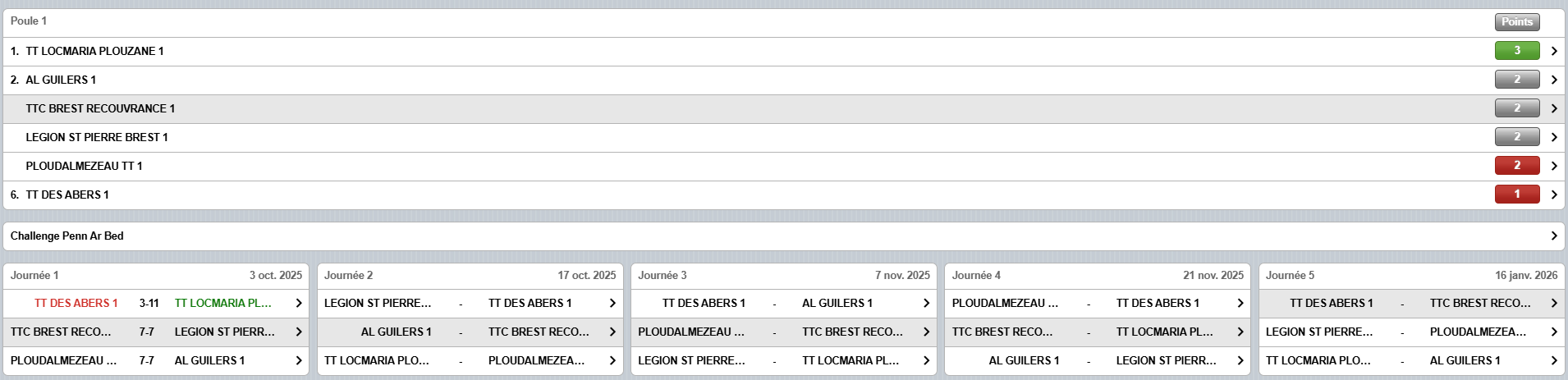The width and height of the screenshot is (1568, 380).
Task: Open Journée 3 TT DES ABERS vs AL GUILERS chevron
Action: click(926, 304)
